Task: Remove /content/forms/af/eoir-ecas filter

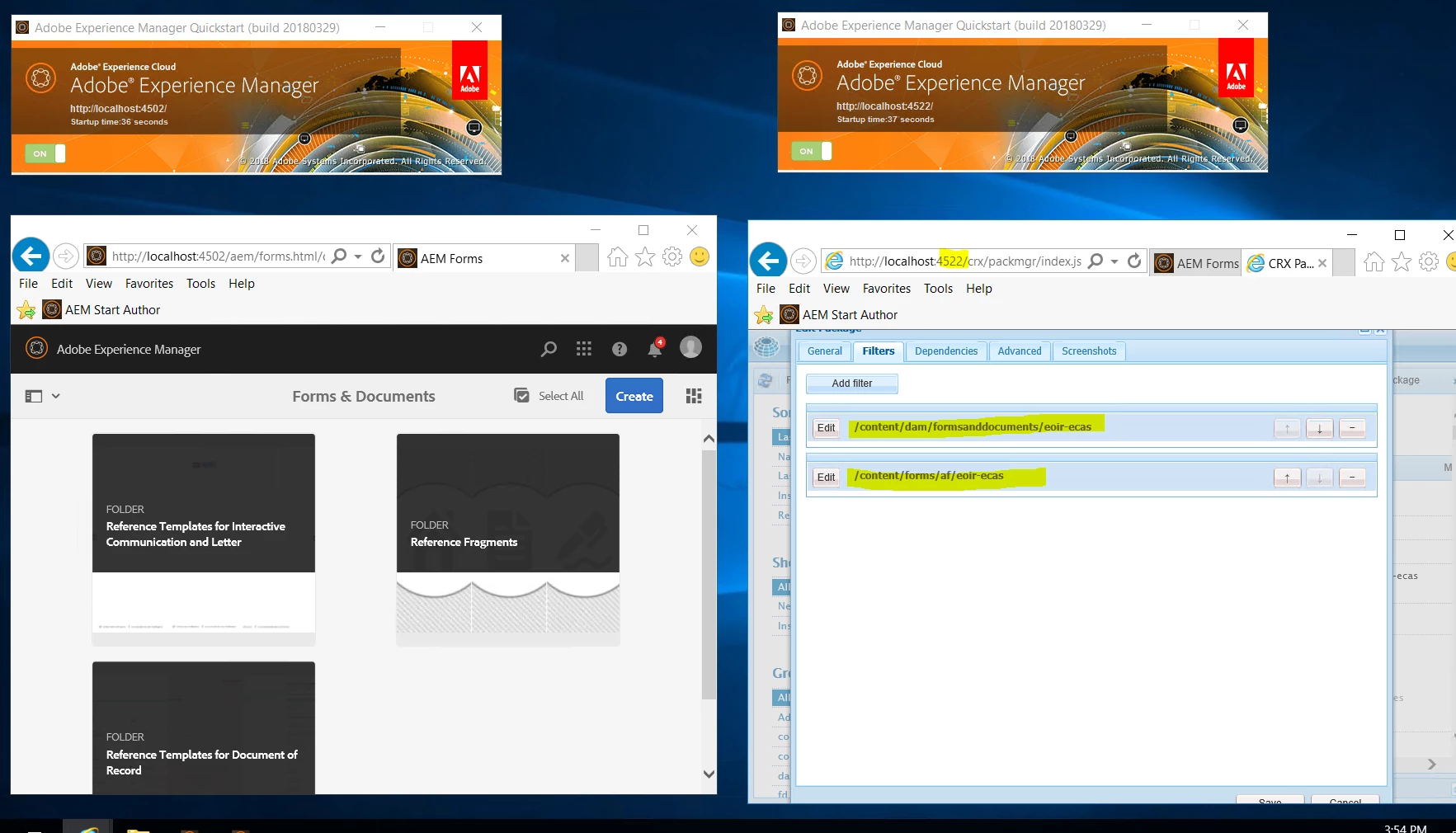Action: point(1352,478)
